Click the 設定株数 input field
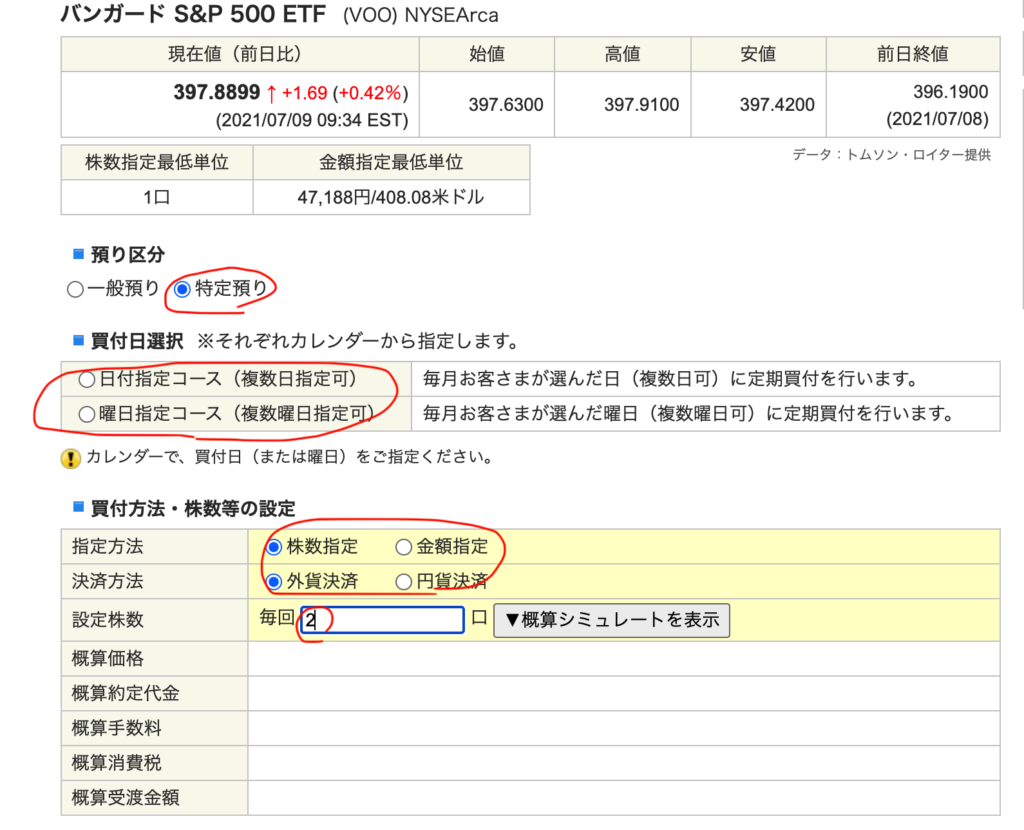The width and height of the screenshot is (1024, 830). (382, 620)
